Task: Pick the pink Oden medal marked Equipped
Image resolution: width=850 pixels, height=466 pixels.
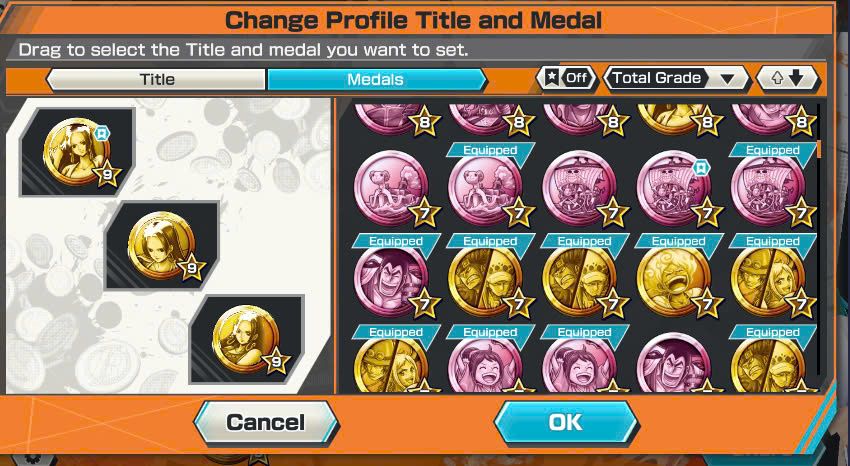Action: click(x=391, y=281)
